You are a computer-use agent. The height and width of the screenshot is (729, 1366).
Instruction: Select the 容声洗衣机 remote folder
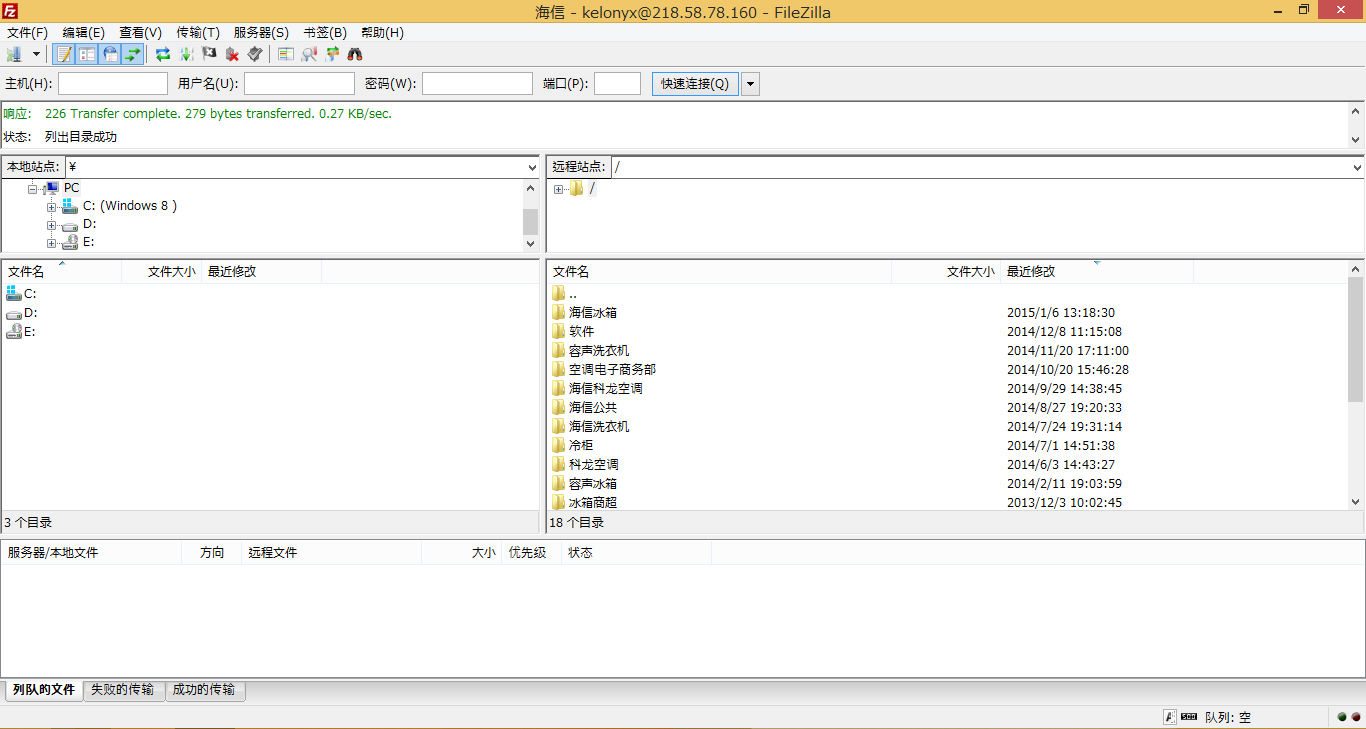tap(591, 350)
